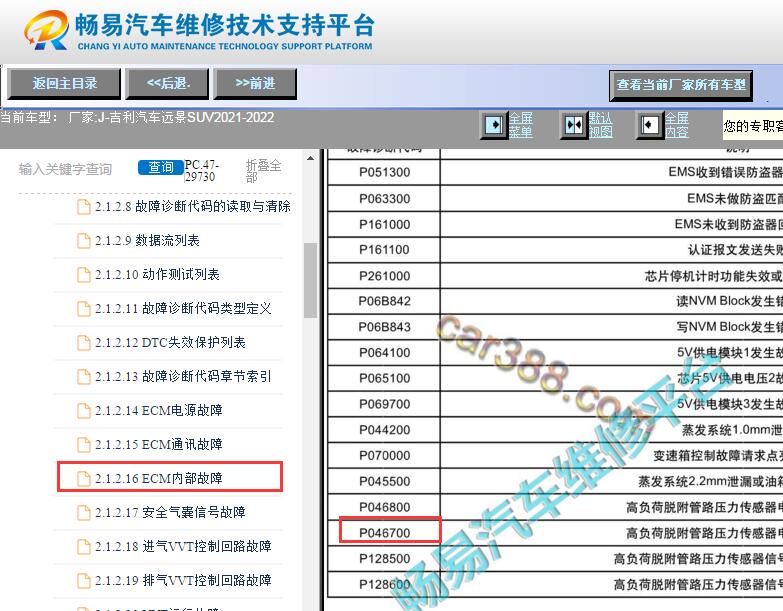Click the P06B842 code cell
Viewport: 783px width, 611px height.
click(x=384, y=301)
